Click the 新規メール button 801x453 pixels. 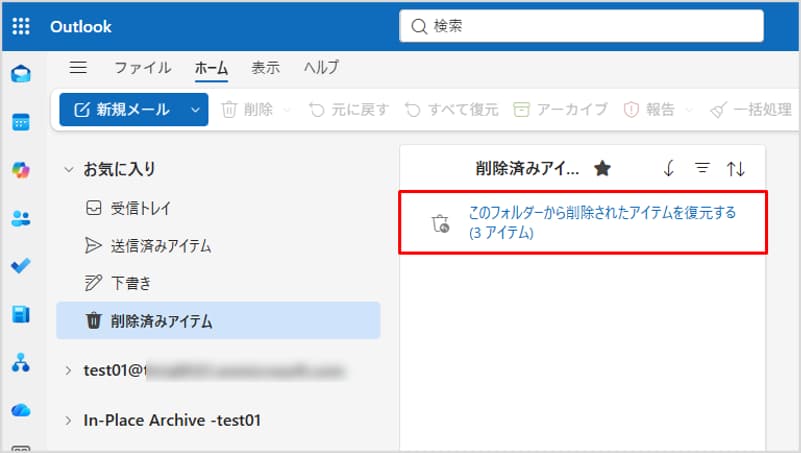point(121,110)
